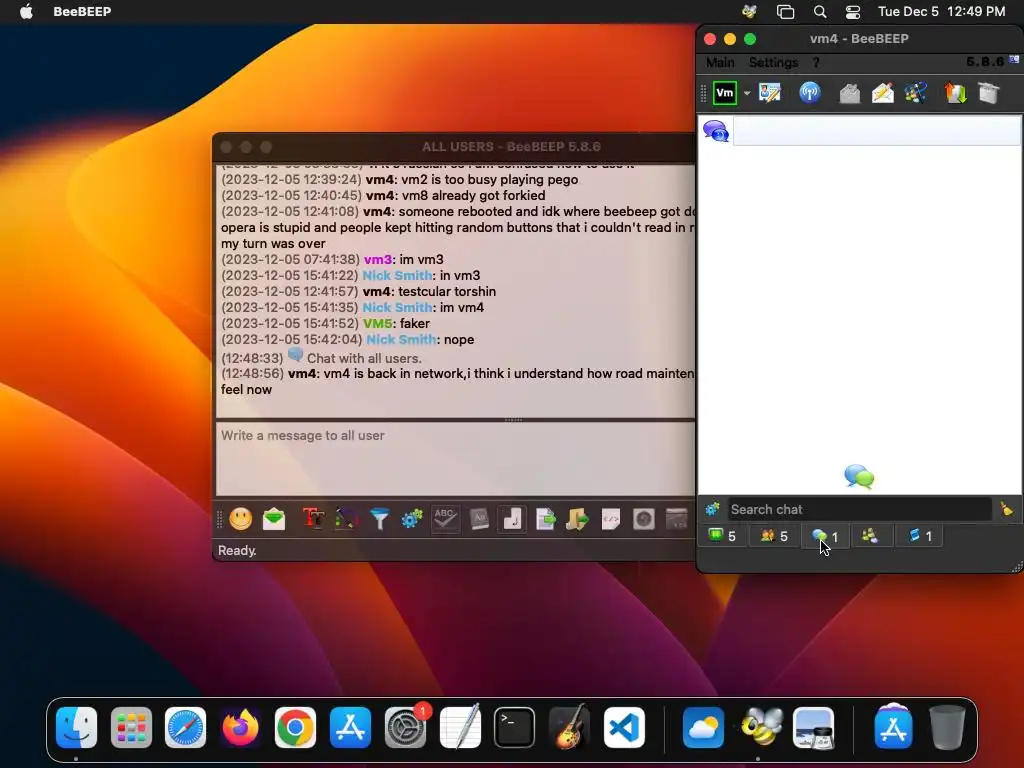Click the 'vm4: testcular torshin' message
Viewport: 1024px width, 768px height.
[429, 291]
